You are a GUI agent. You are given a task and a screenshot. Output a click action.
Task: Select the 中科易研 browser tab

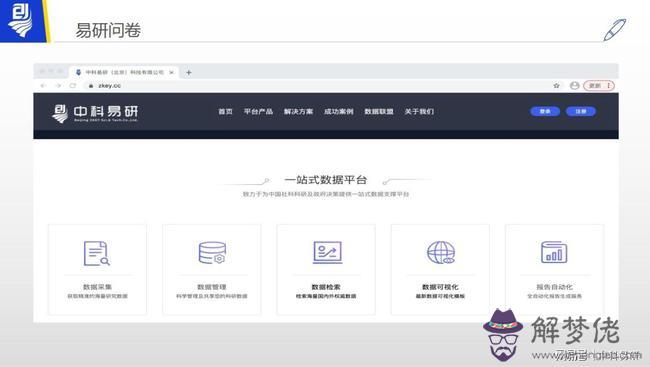click(124, 72)
